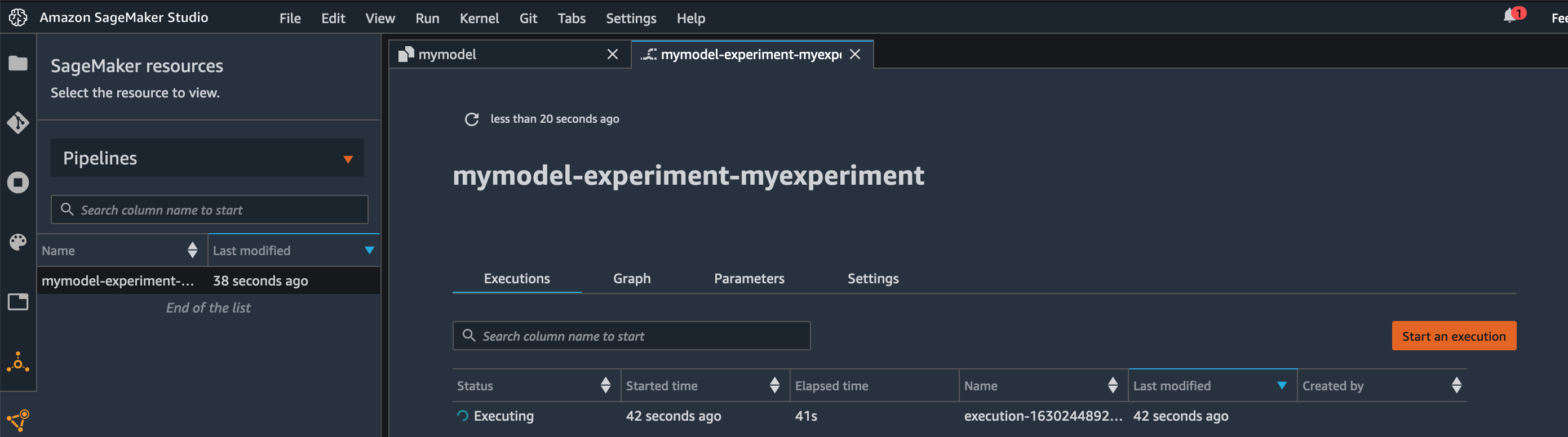
Task: Expand the Pipelines resource dropdown
Action: click(207, 158)
